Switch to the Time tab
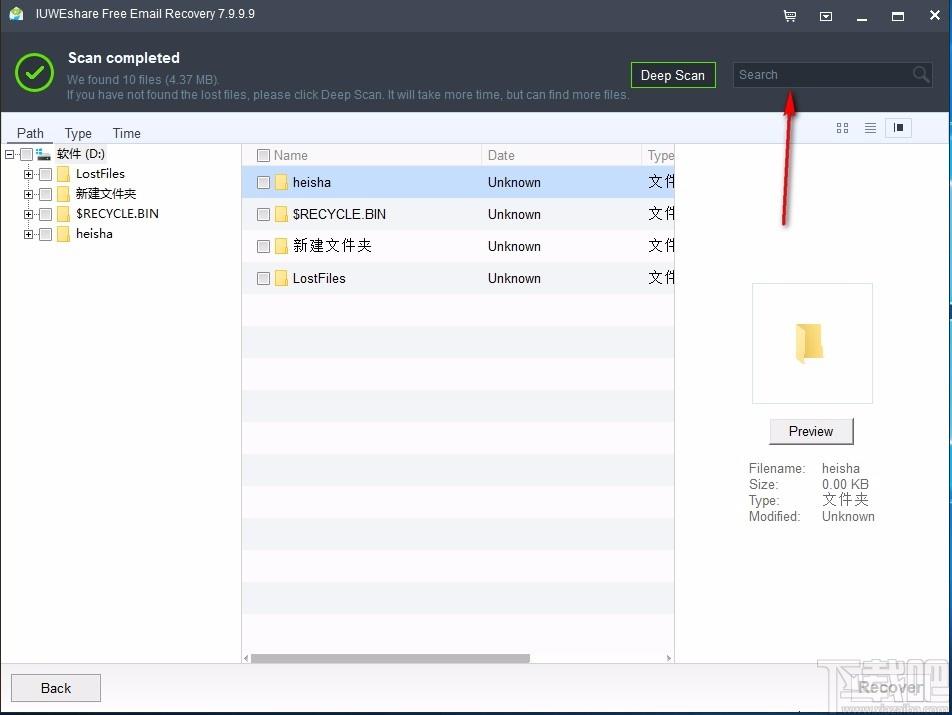 [126, 133]
